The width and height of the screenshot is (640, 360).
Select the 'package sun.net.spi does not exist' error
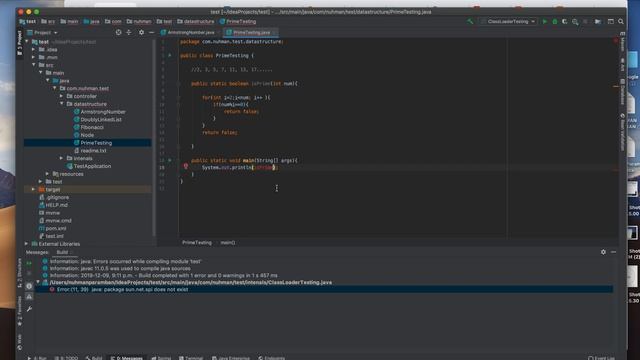coord(324,289)
